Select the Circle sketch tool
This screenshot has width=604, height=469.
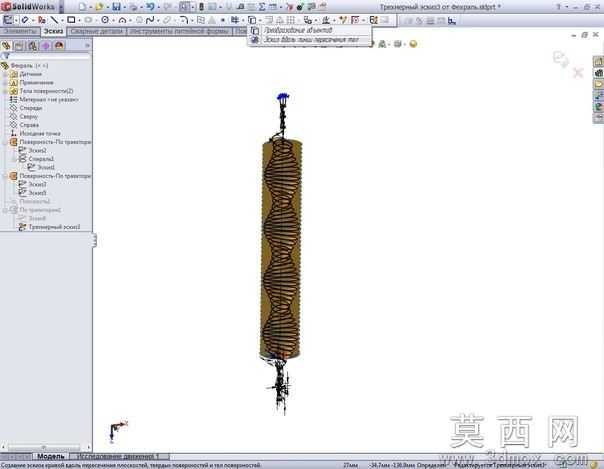coord(105,20)
